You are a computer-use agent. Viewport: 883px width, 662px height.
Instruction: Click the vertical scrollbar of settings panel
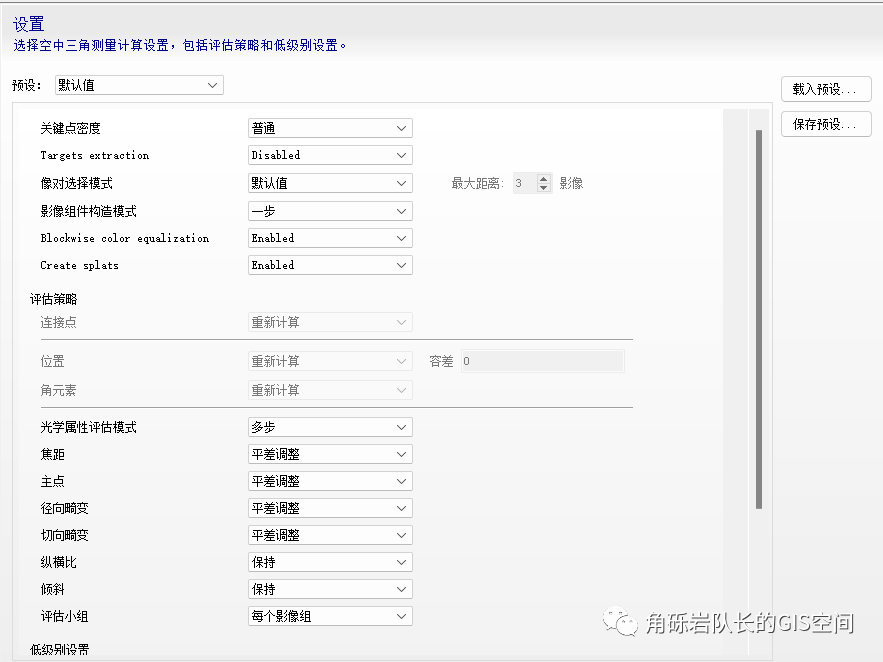tap(759, 320)
